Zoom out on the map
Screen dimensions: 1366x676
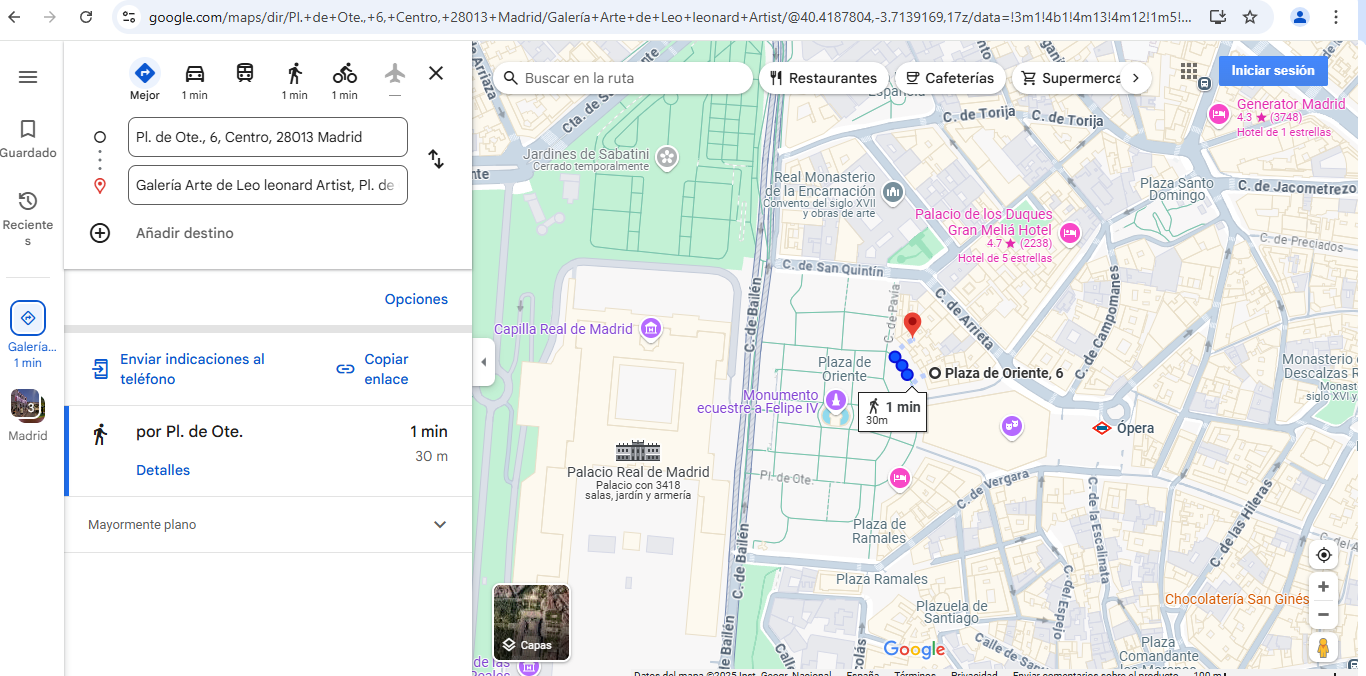point(1323,614)
